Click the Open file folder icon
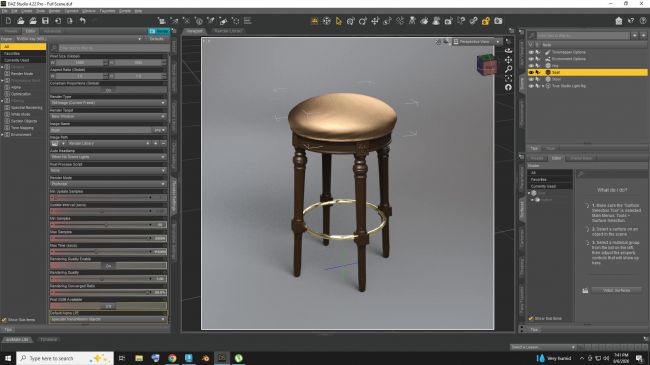The width and height of the screenshot is (650, 365). [20, 21]
